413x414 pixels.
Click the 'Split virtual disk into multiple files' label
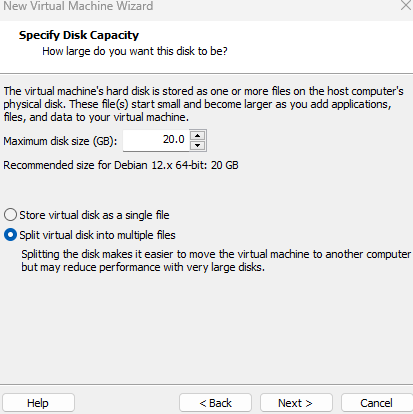tap(97, 235)
